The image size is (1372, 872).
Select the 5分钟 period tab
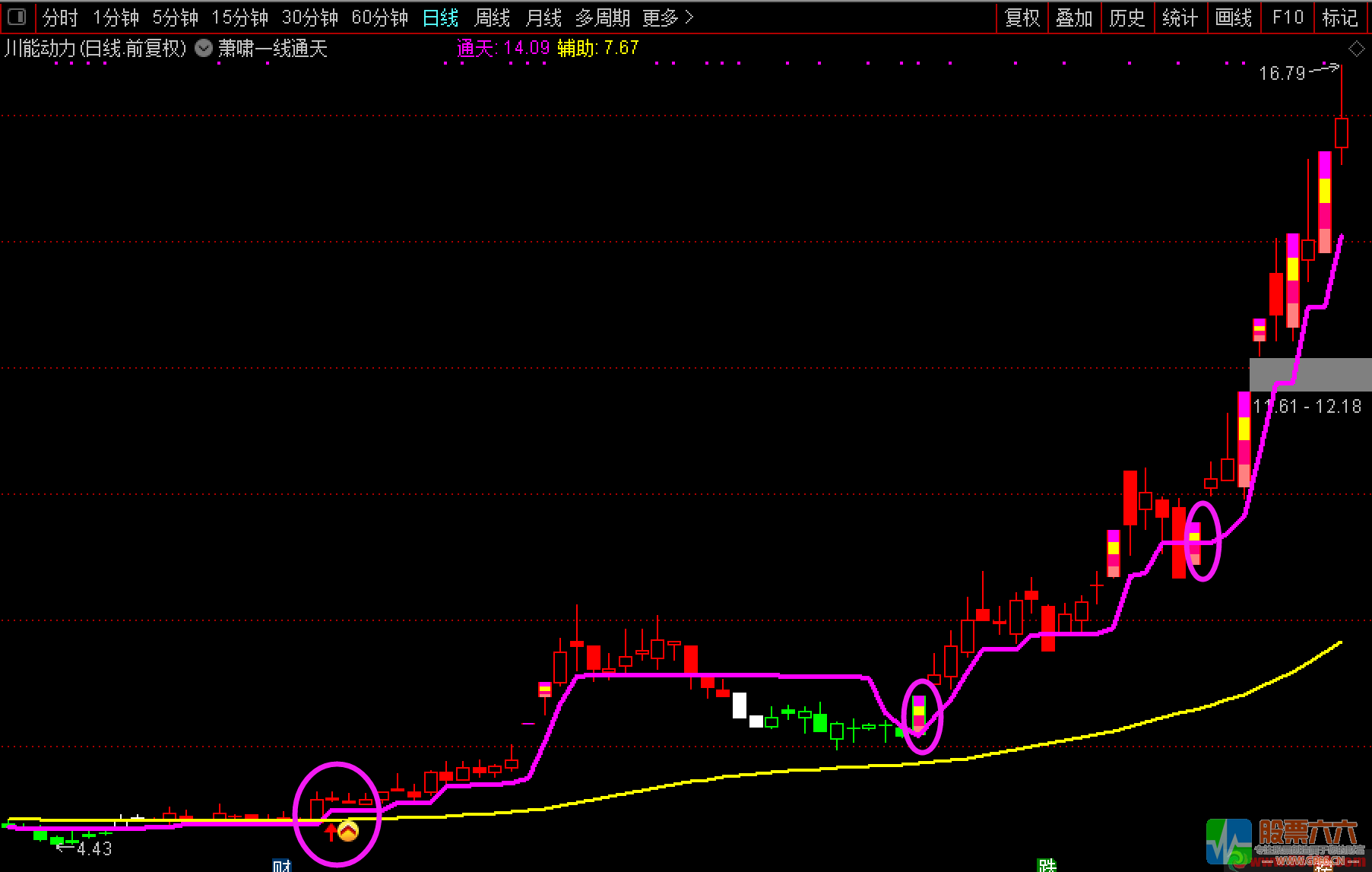point(175,17)
